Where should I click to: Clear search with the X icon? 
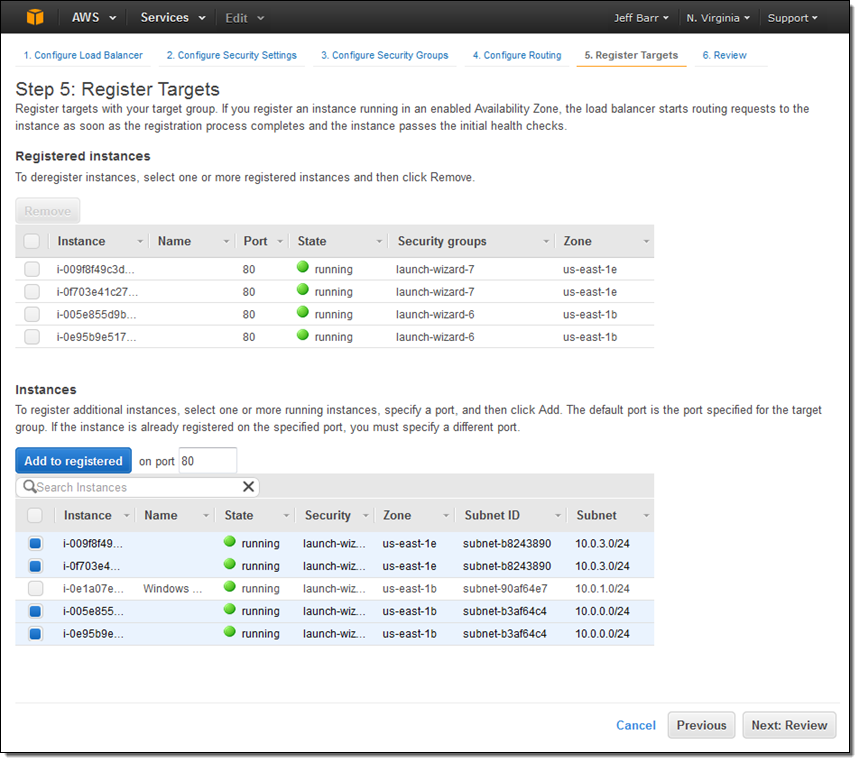tap(249, 487)
